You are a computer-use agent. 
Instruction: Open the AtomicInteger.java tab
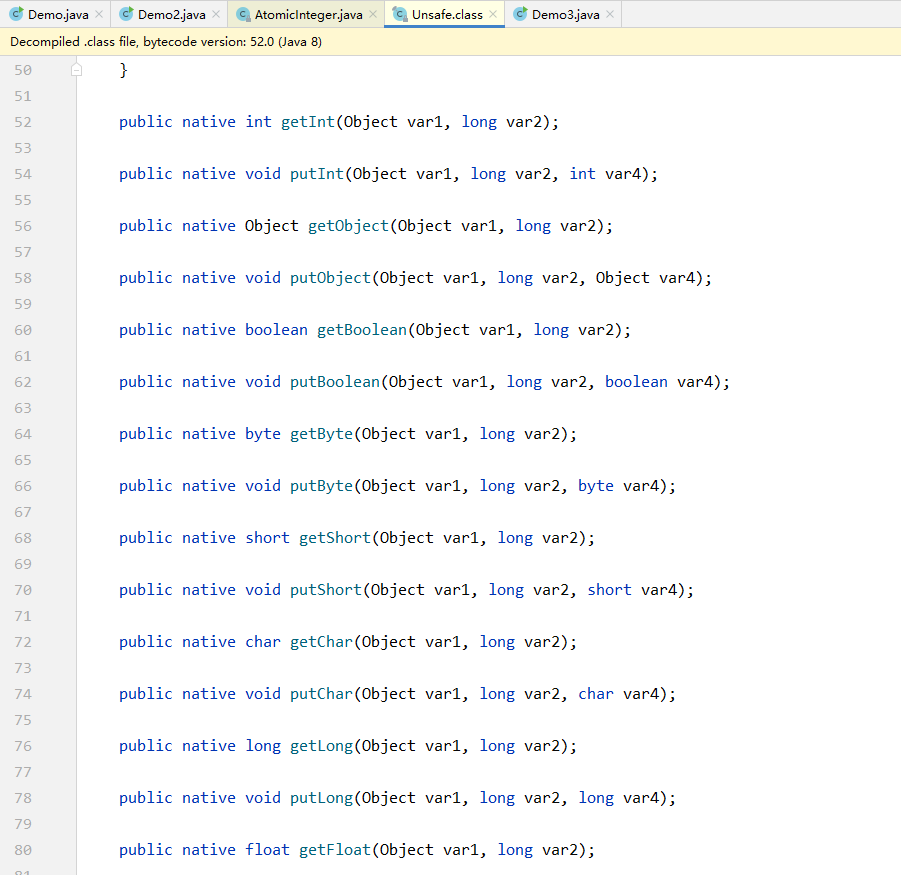tap(308, 14)
